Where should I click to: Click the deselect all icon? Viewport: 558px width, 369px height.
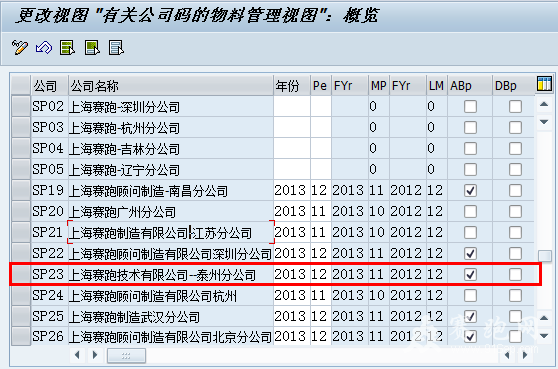[x=116, y=47]
